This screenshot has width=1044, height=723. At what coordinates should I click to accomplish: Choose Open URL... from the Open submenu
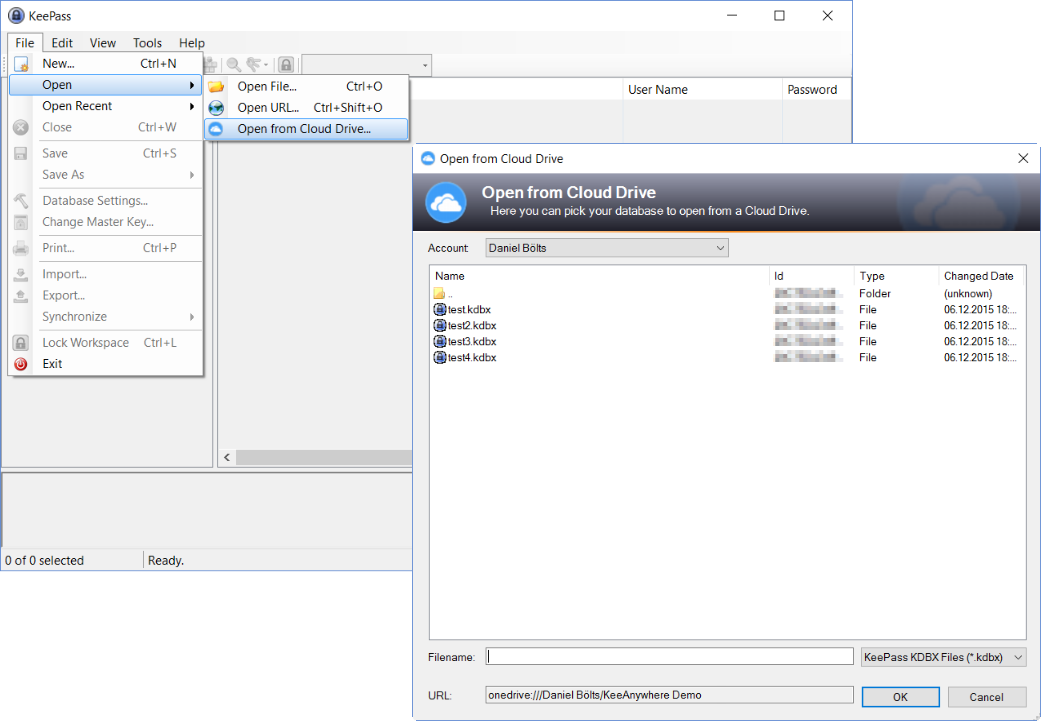click(x=306, y=108)
